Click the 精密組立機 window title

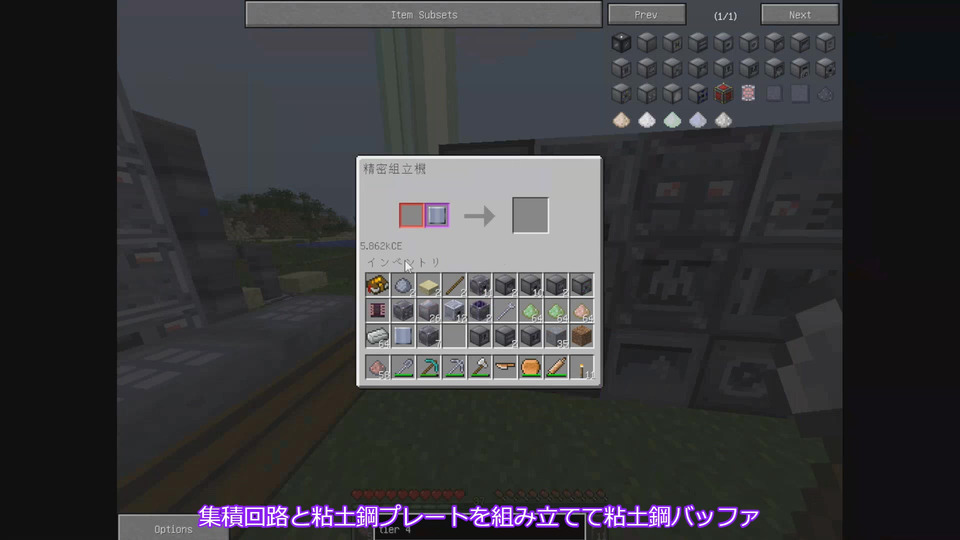(395, 169)
